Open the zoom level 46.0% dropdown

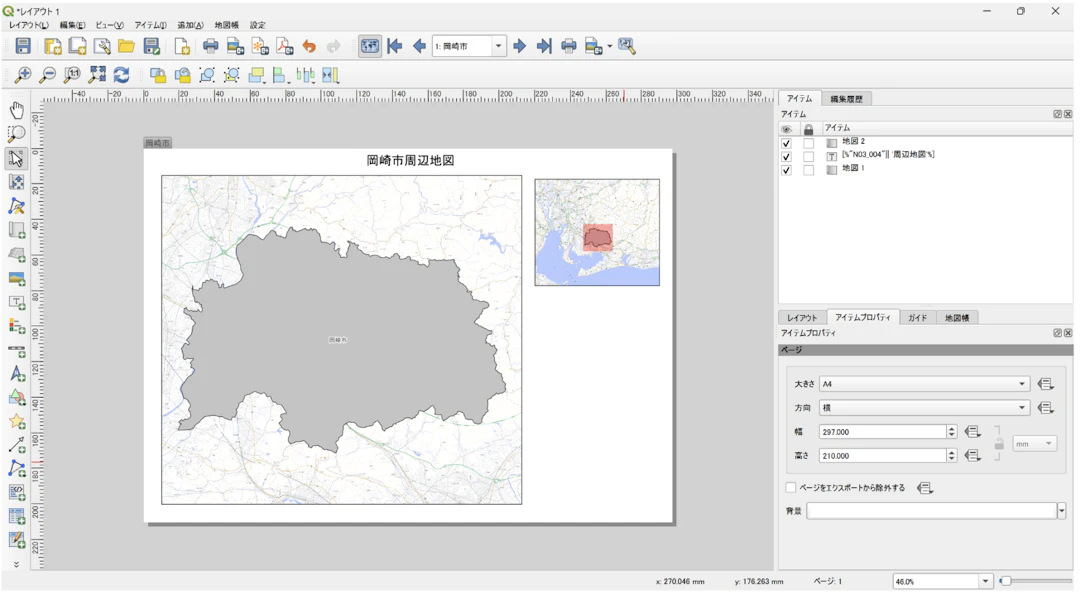coord(985,581)
